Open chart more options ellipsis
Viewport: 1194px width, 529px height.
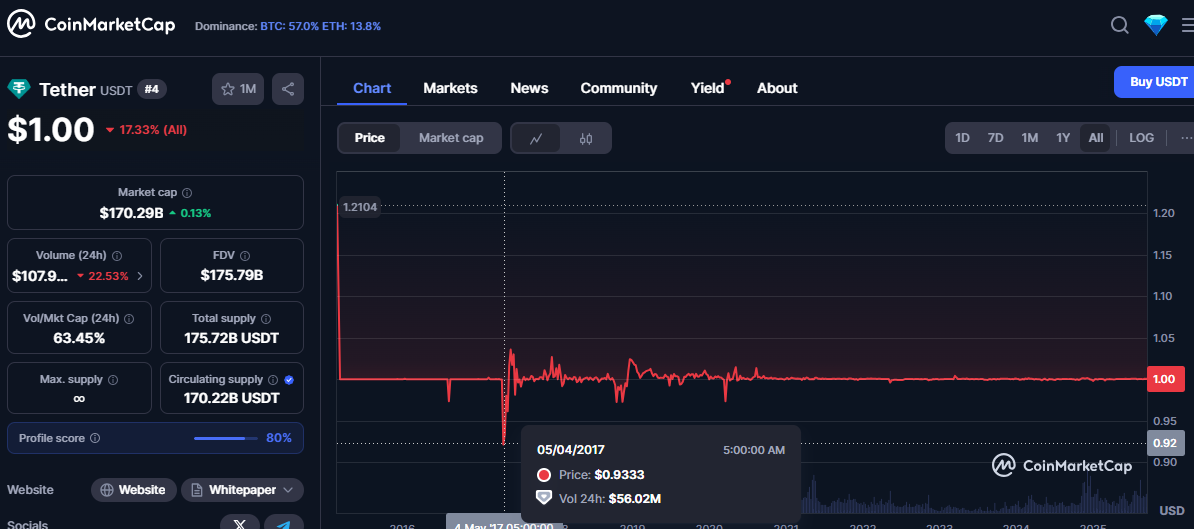1186,138
